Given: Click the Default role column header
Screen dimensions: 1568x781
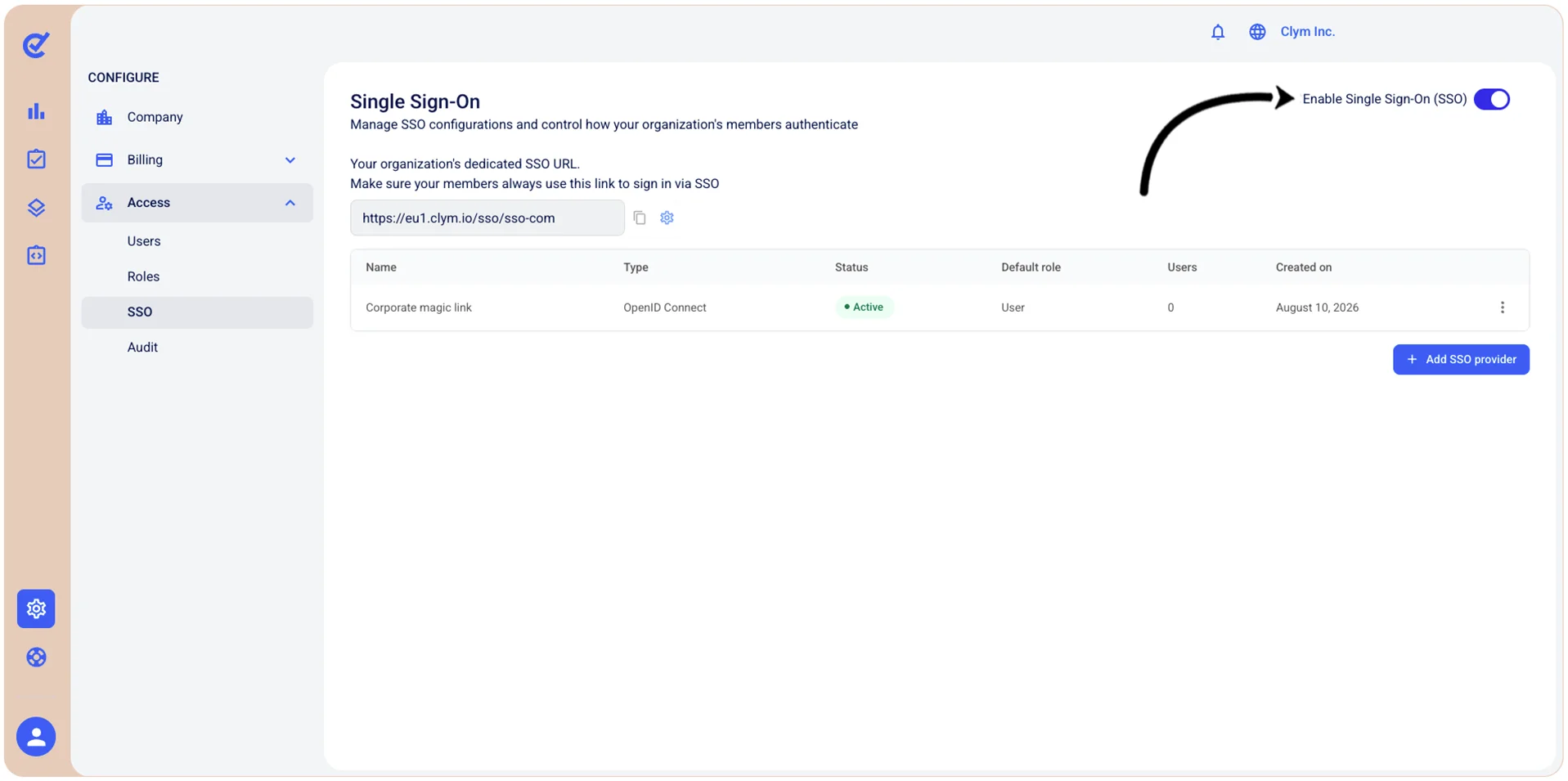Looking at the screenshot, I should tap(1031, 267).
